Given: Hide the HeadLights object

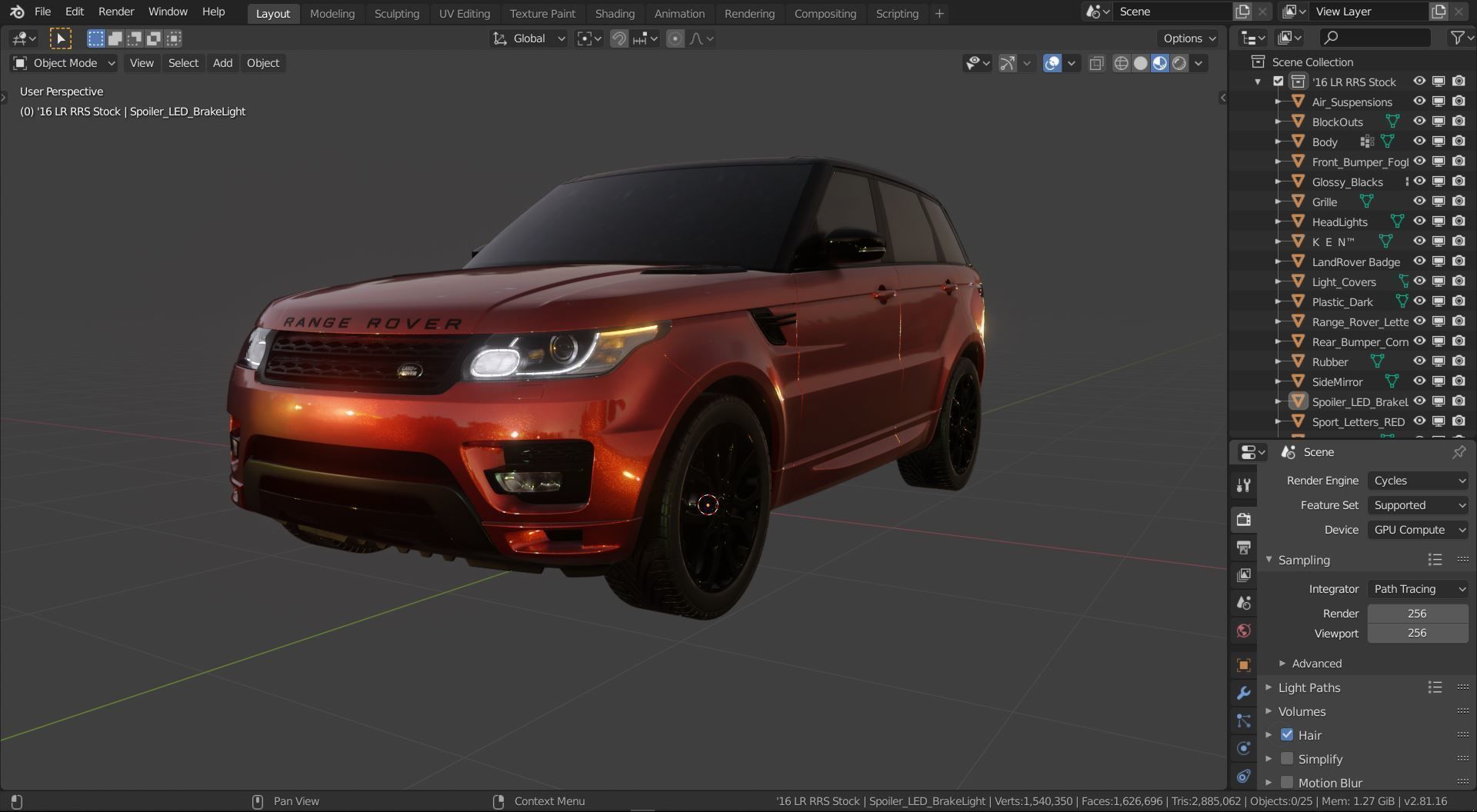Looking at the screenshot, I should pyautogui.click(x=1419, y=221).
